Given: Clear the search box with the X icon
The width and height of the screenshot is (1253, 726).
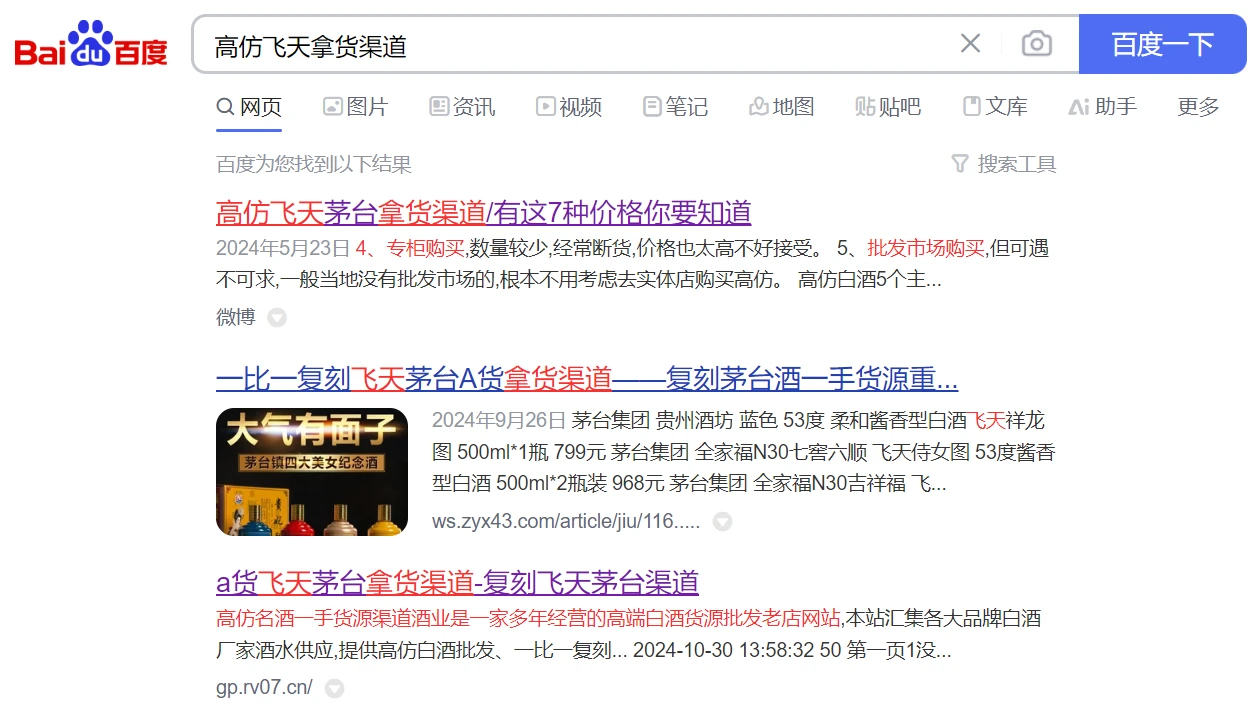Looking at the screenshot, I should (x=970, y=44).
